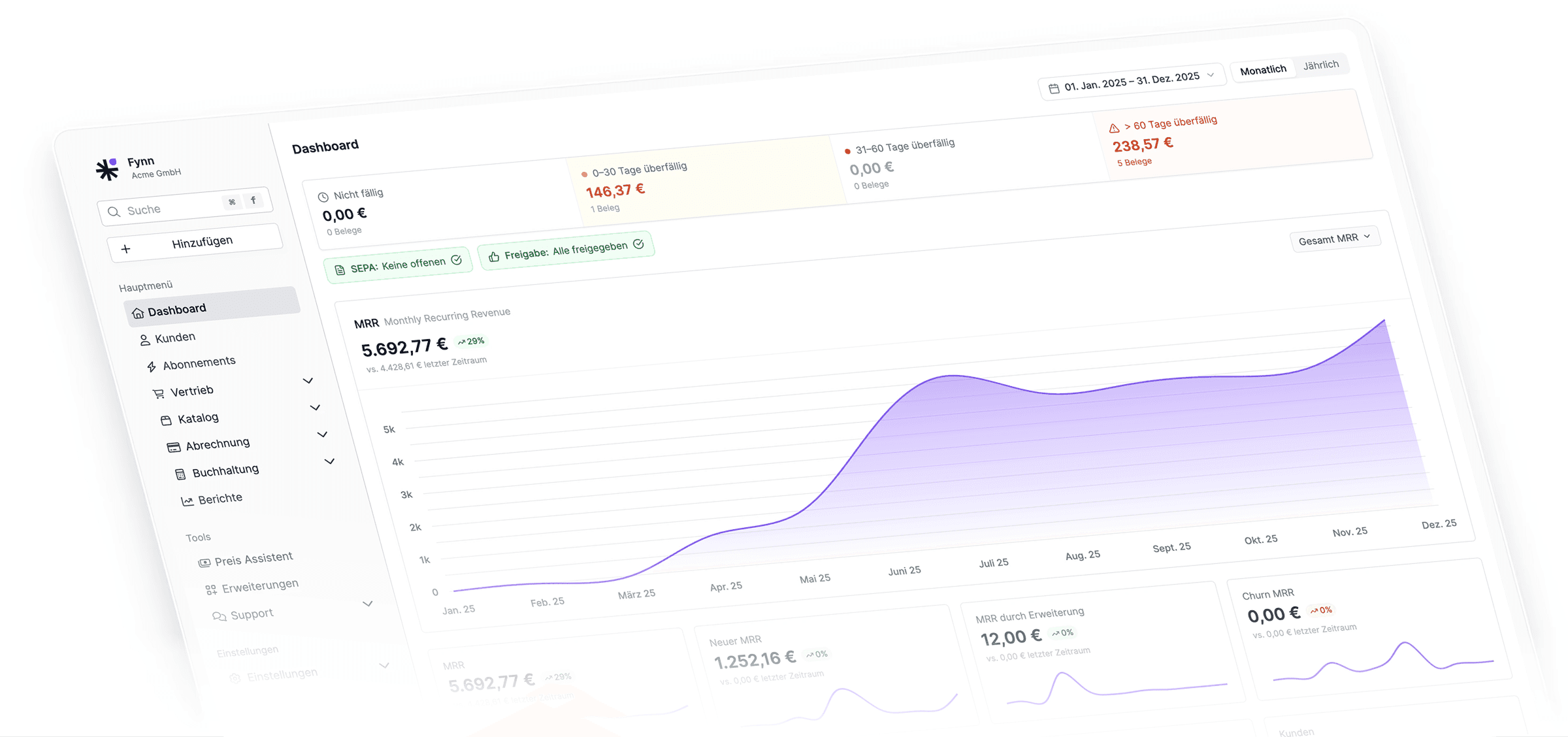Click the calculator icon beside Buchhaltung
Screen dimensions: 1568x737
(x=180, y=474)
